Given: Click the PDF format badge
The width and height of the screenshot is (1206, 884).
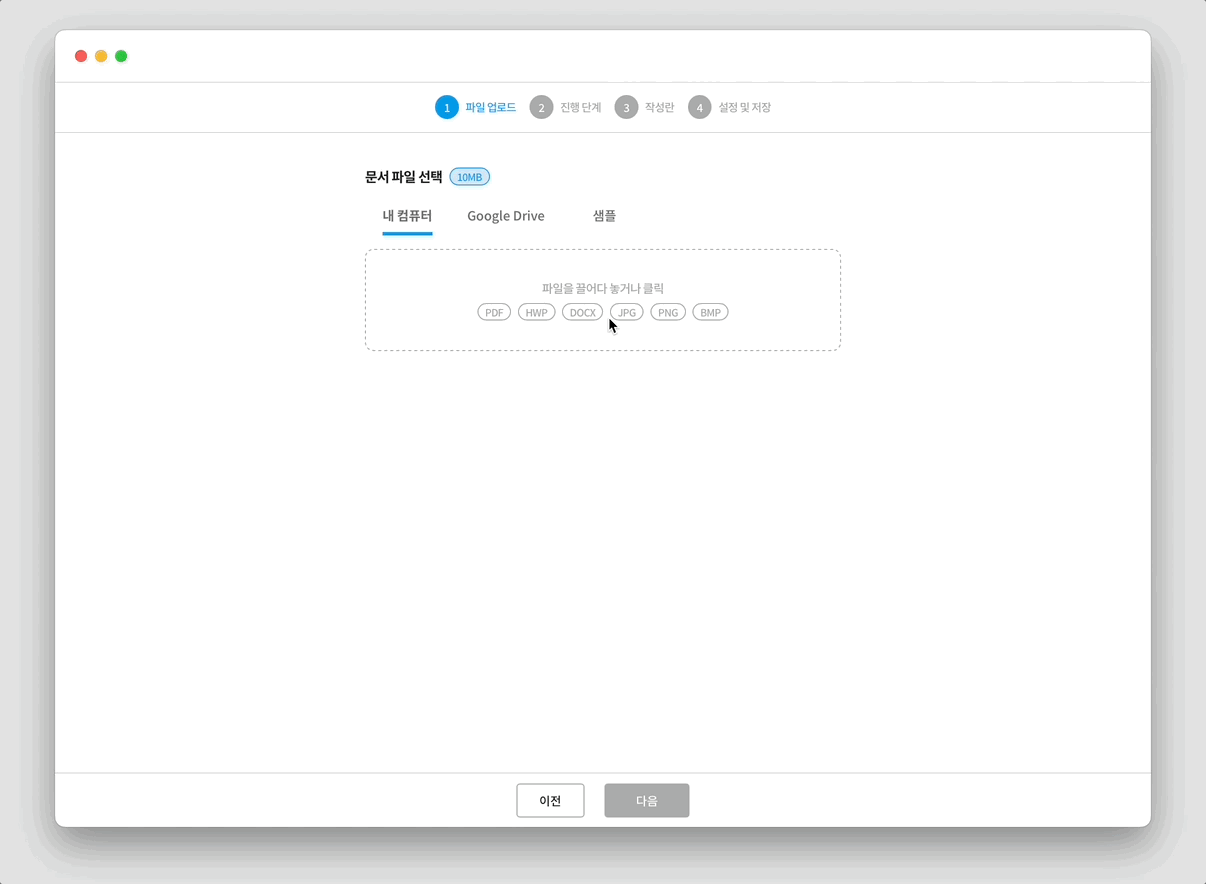Looking at the screenshot, I should pyautogui.click(x=494, y=313).
